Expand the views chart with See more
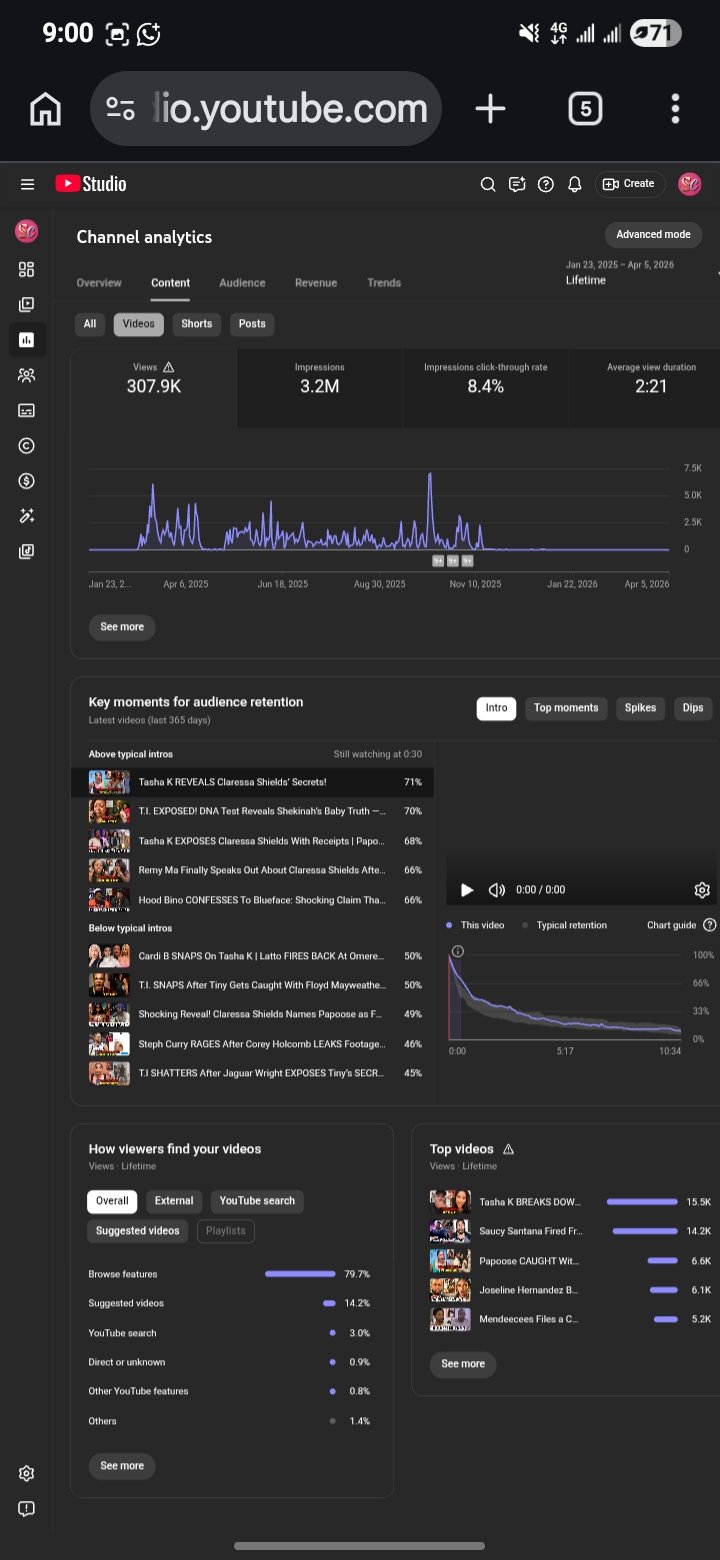Viewport: 720px width, 1560px height. tap(122, 627)
